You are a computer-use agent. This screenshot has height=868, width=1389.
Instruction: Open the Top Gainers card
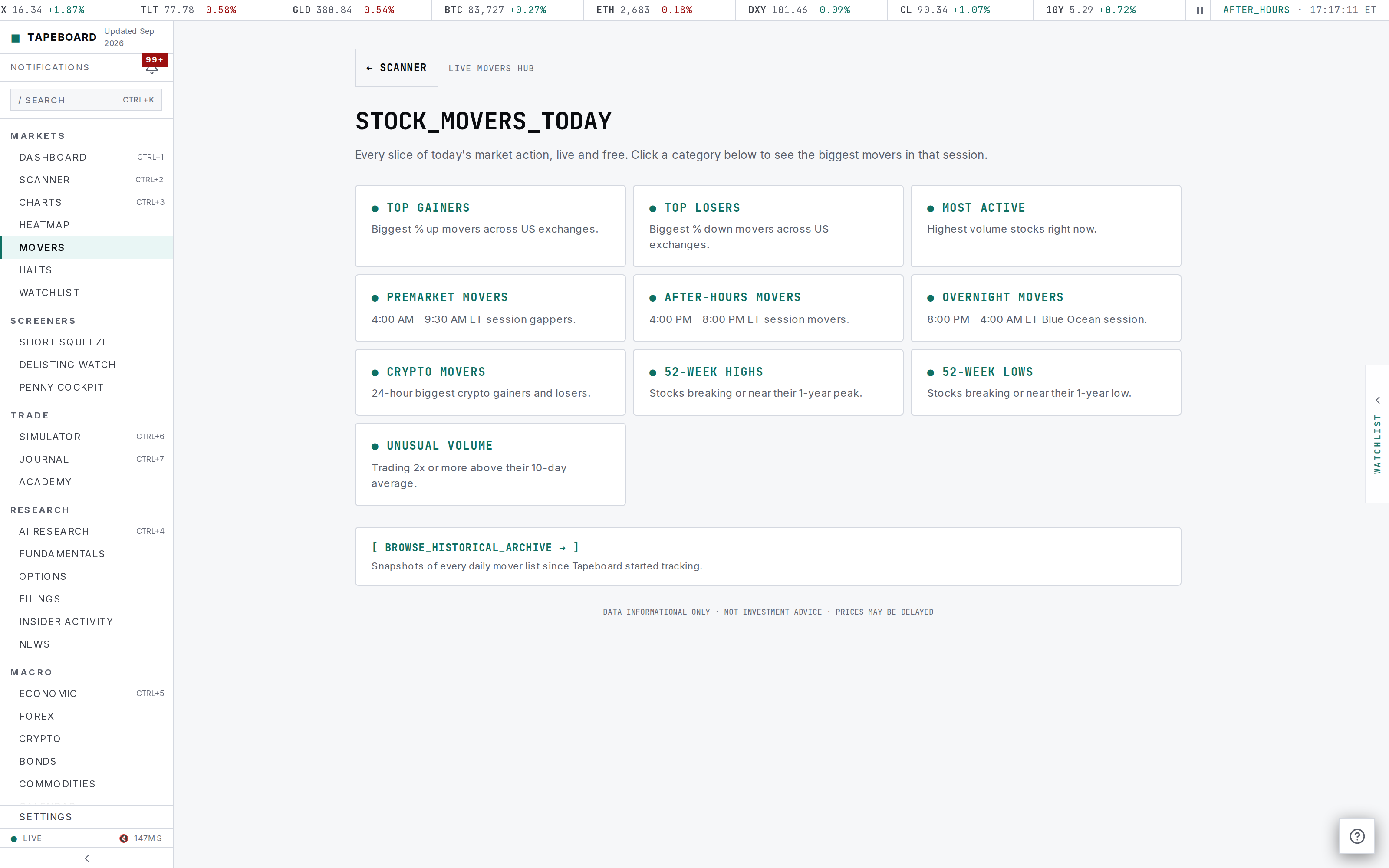(x=490, y=226)
